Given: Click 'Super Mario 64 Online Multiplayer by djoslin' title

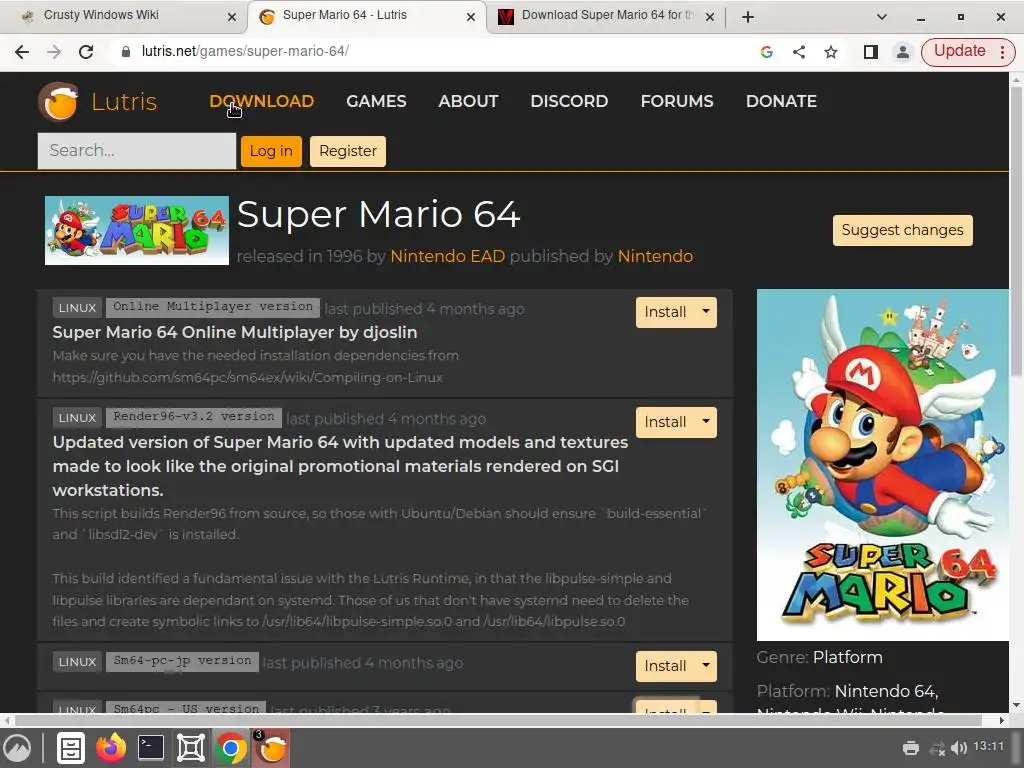Looking at the screenshot, I should click(235, 332).
